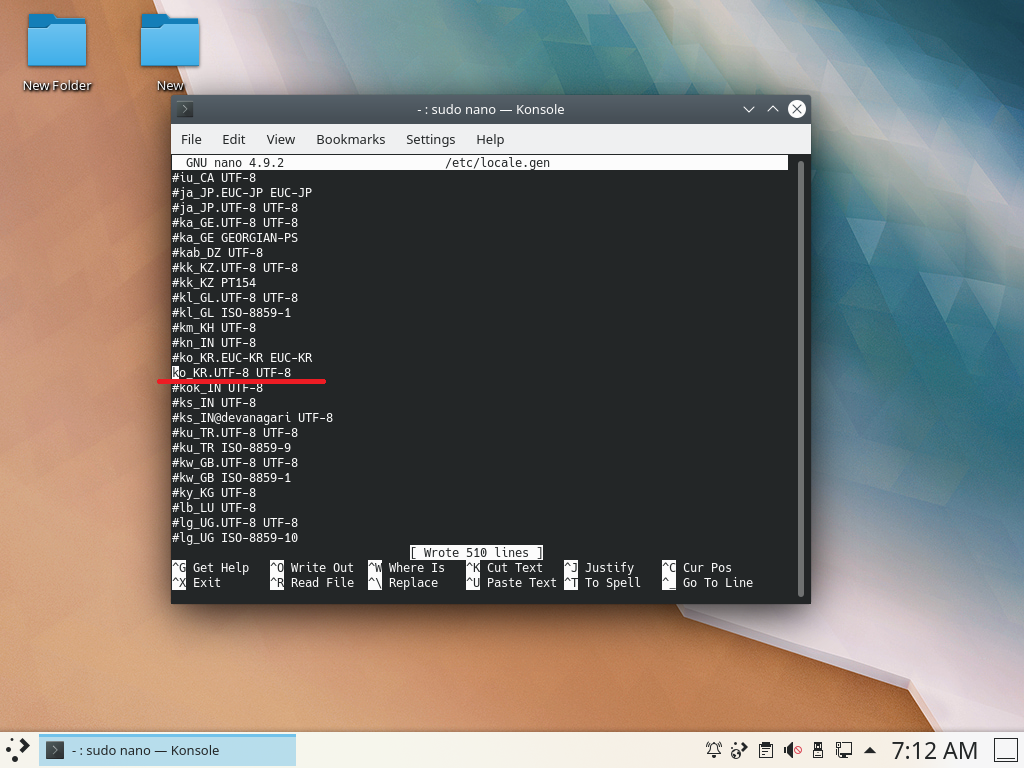1024x768 pixels.
Task: Click the Read File shortcut label
Action: point(322,583)
